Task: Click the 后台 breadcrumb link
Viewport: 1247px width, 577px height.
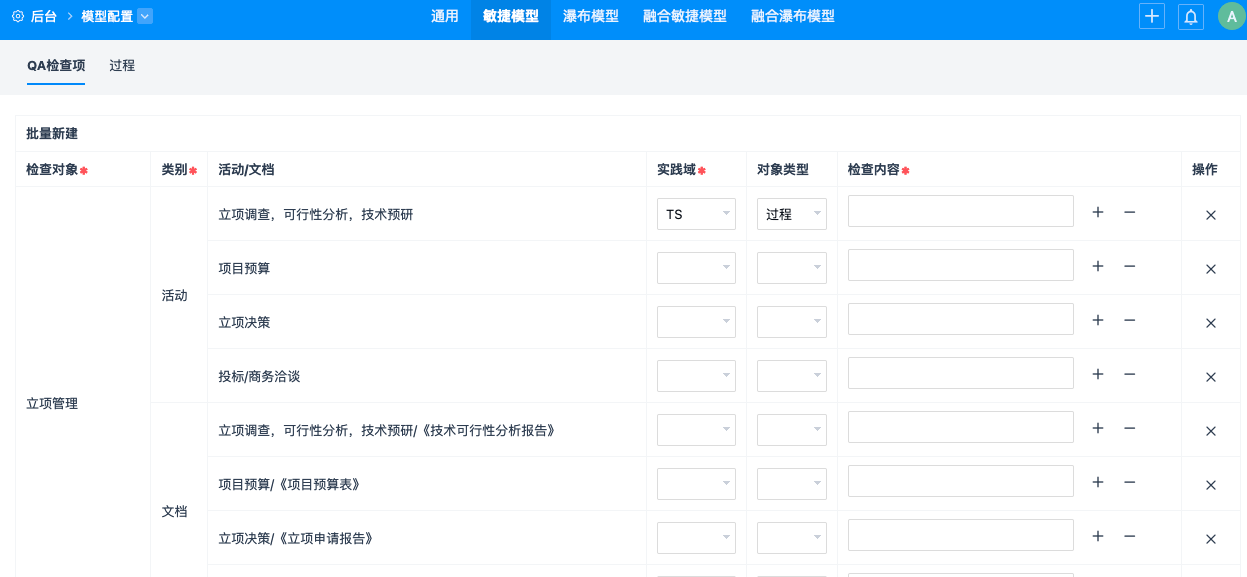Action: tap(44, 16)
